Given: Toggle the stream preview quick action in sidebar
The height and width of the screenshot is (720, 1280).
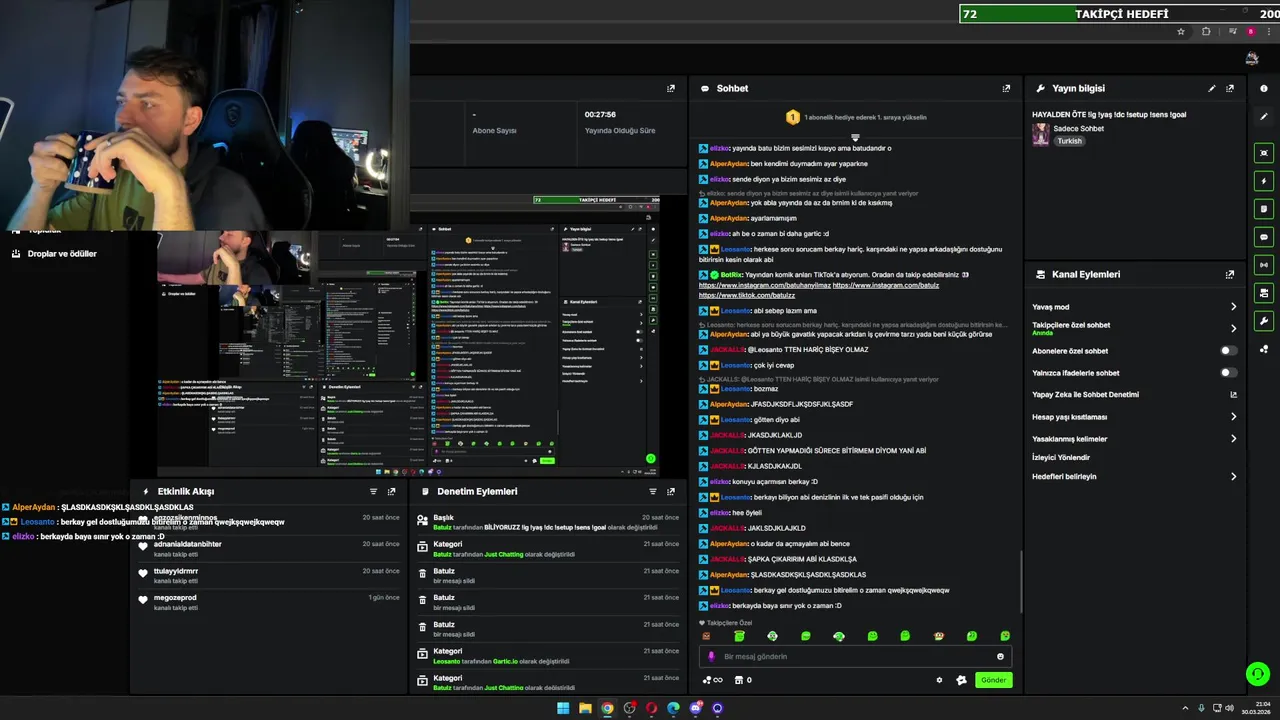Looking at the screenshot, I should point(1264,153).
